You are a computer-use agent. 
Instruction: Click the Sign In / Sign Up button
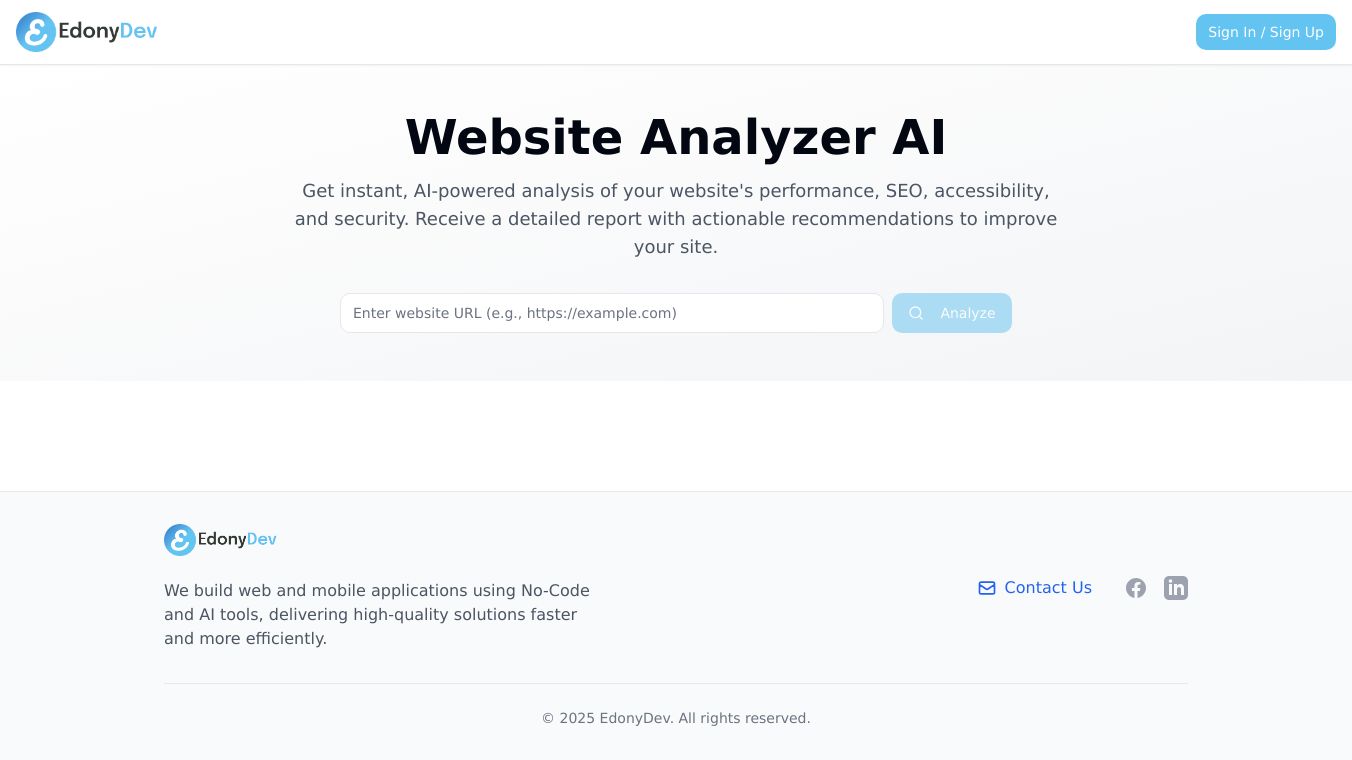(x=1265, y=32)
